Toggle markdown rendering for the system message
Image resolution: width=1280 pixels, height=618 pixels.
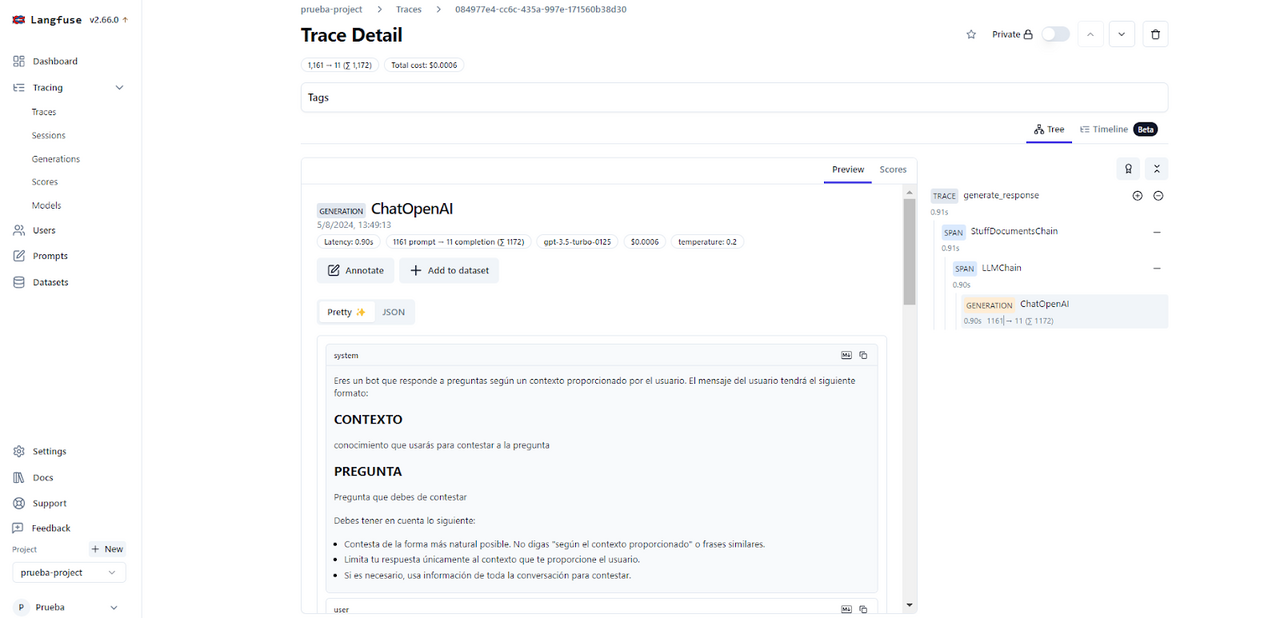[845, 354]
